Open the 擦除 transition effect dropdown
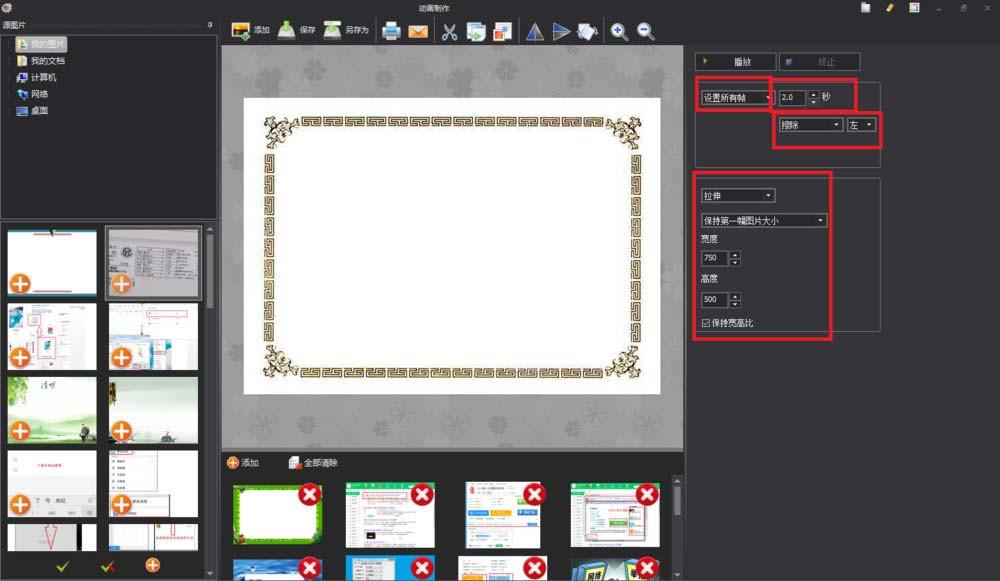Screen dimensions: 1000x581 (x=810, y=125)
